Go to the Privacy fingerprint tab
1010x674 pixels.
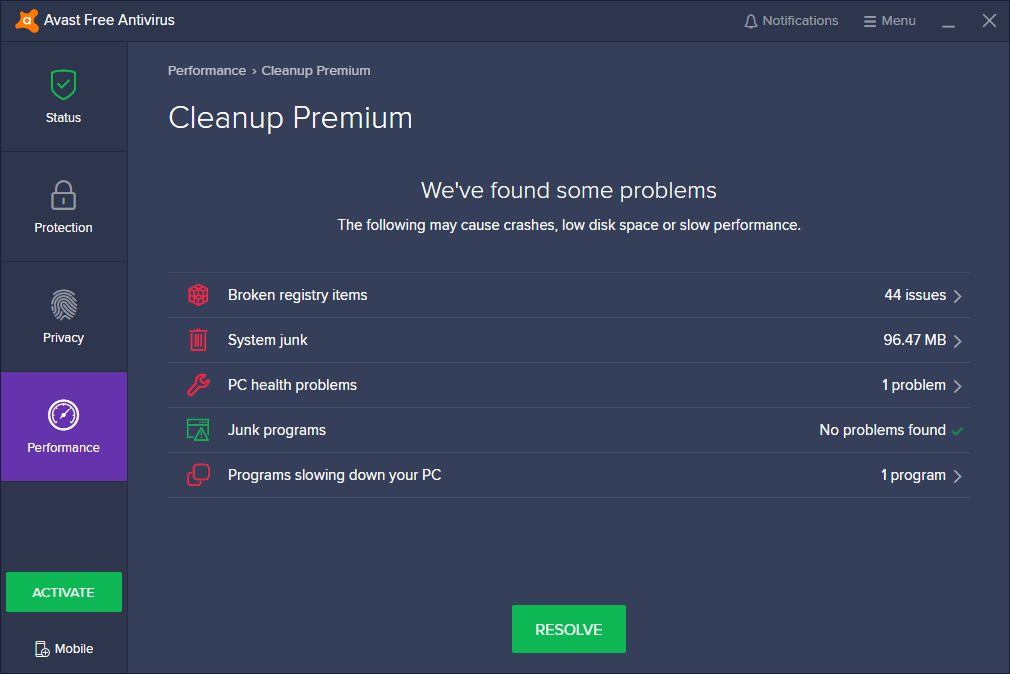tap(63, 316)
